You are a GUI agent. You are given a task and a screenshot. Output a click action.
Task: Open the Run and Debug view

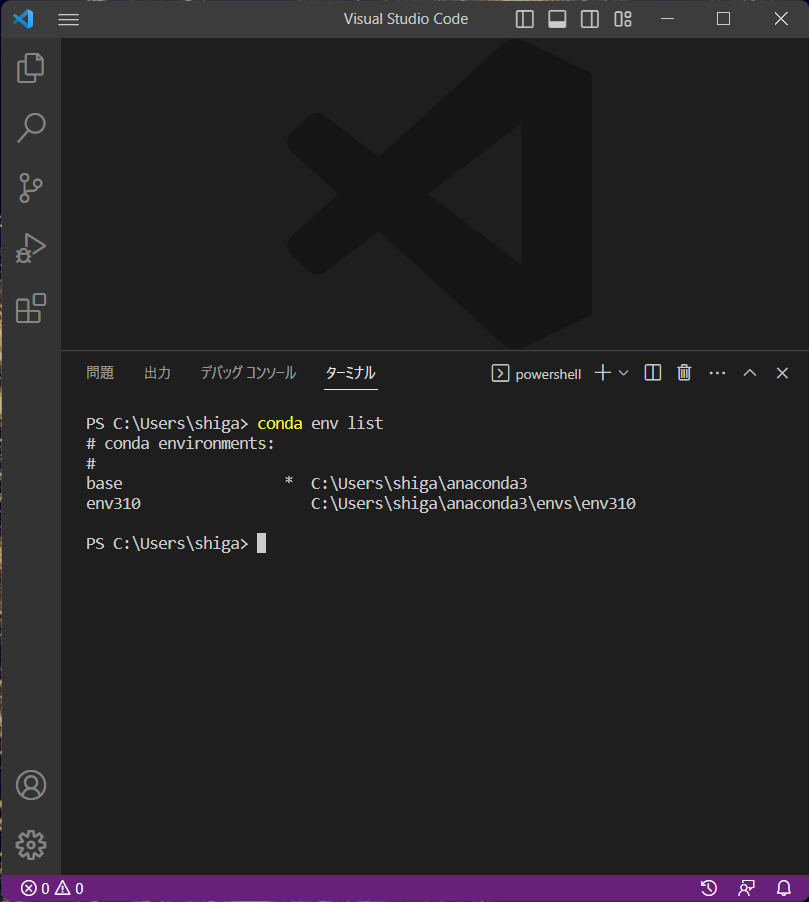(30, 248)
